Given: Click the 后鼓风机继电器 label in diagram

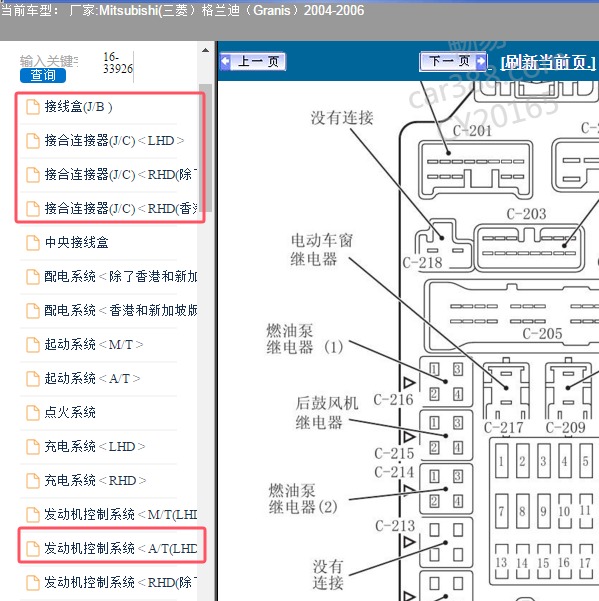Looking at the screenshot, I should point(327,413).
